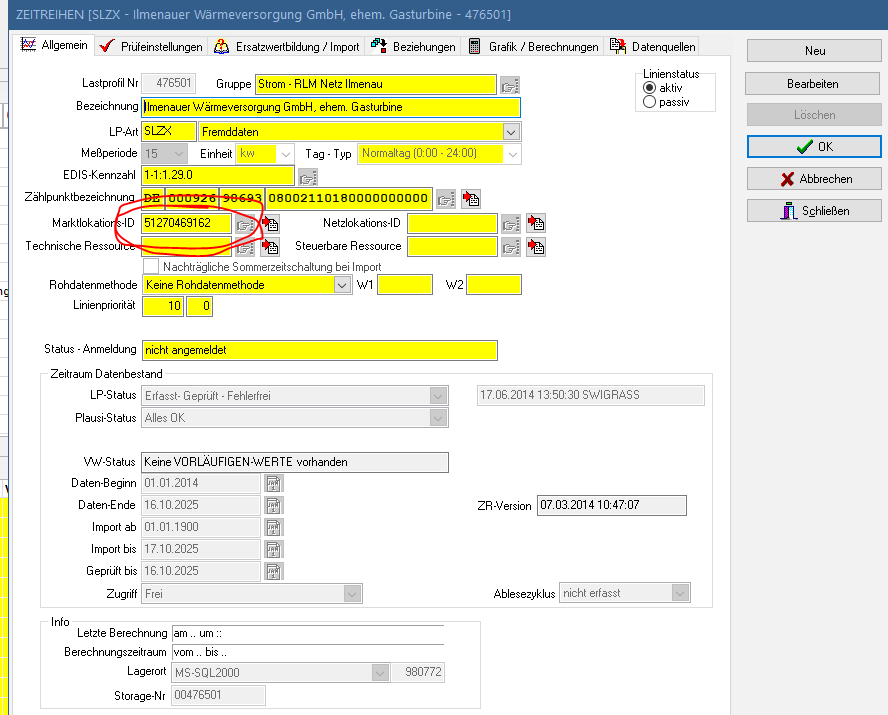Open calendar icon for Import bis
Screen dimensions: 888x715
point(273,549)
